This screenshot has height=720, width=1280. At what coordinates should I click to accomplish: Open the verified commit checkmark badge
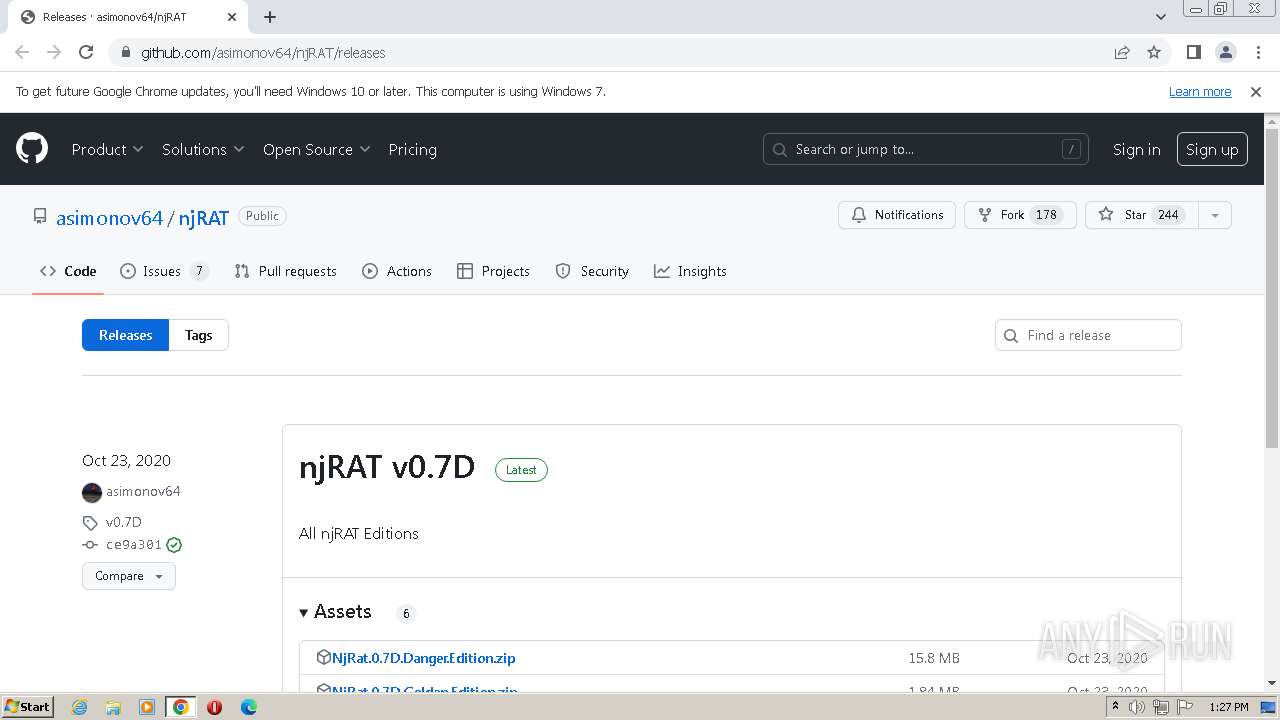pyautogui.click(x=174, y=545)
